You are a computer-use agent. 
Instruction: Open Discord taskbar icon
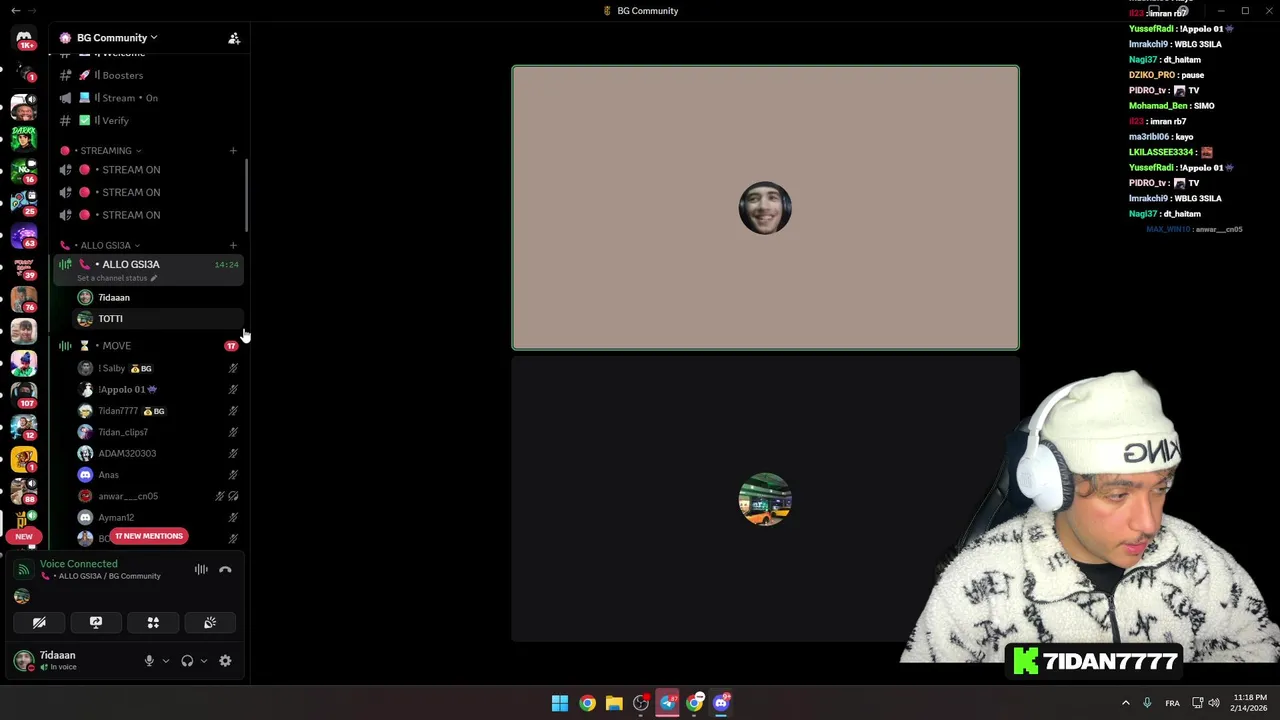pos(721,703)
